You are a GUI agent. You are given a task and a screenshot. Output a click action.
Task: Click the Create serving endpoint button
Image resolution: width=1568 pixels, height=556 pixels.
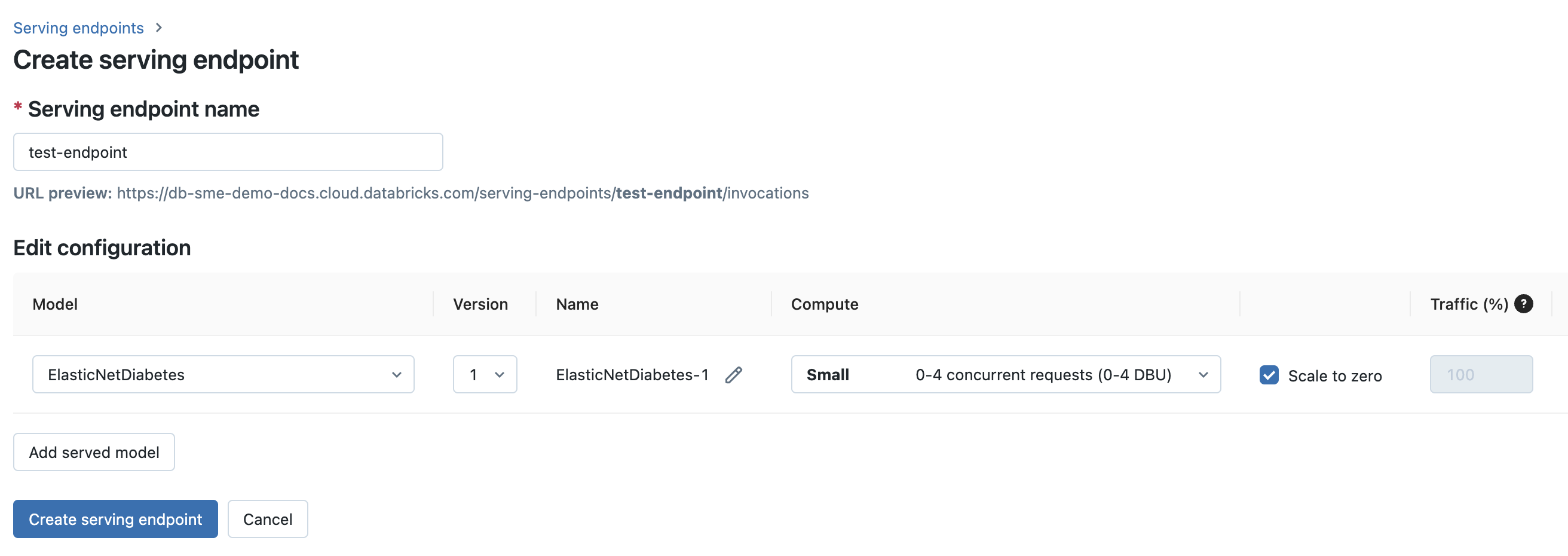[116, 519]
